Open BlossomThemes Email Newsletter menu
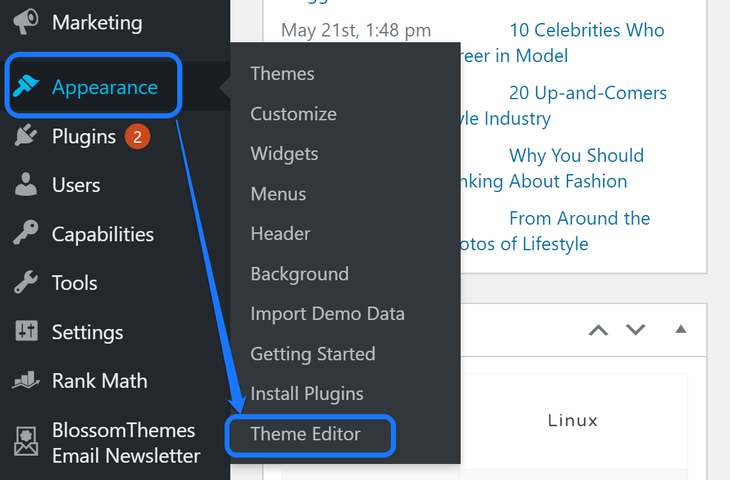730x480 pixels. pos(126,443)
